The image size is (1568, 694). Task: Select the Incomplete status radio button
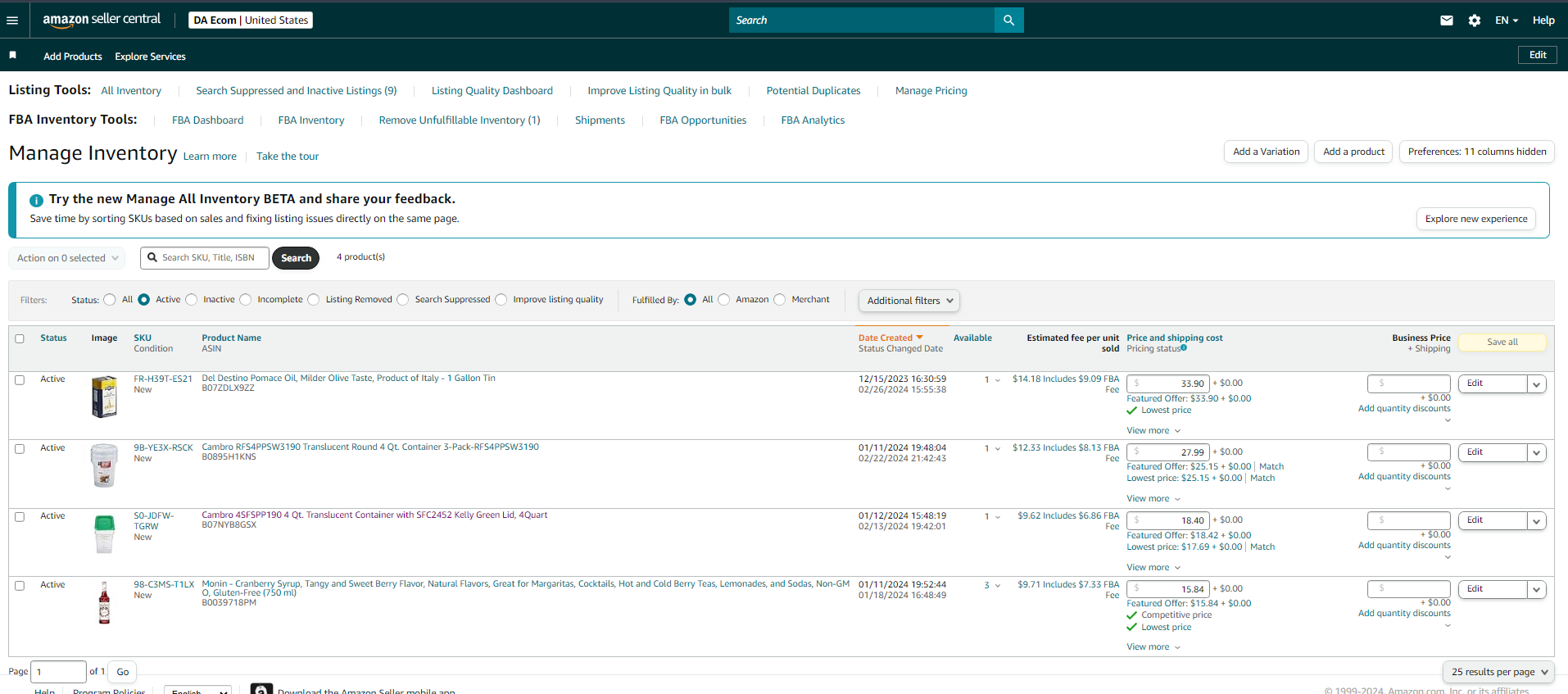[x=246, y=300]
